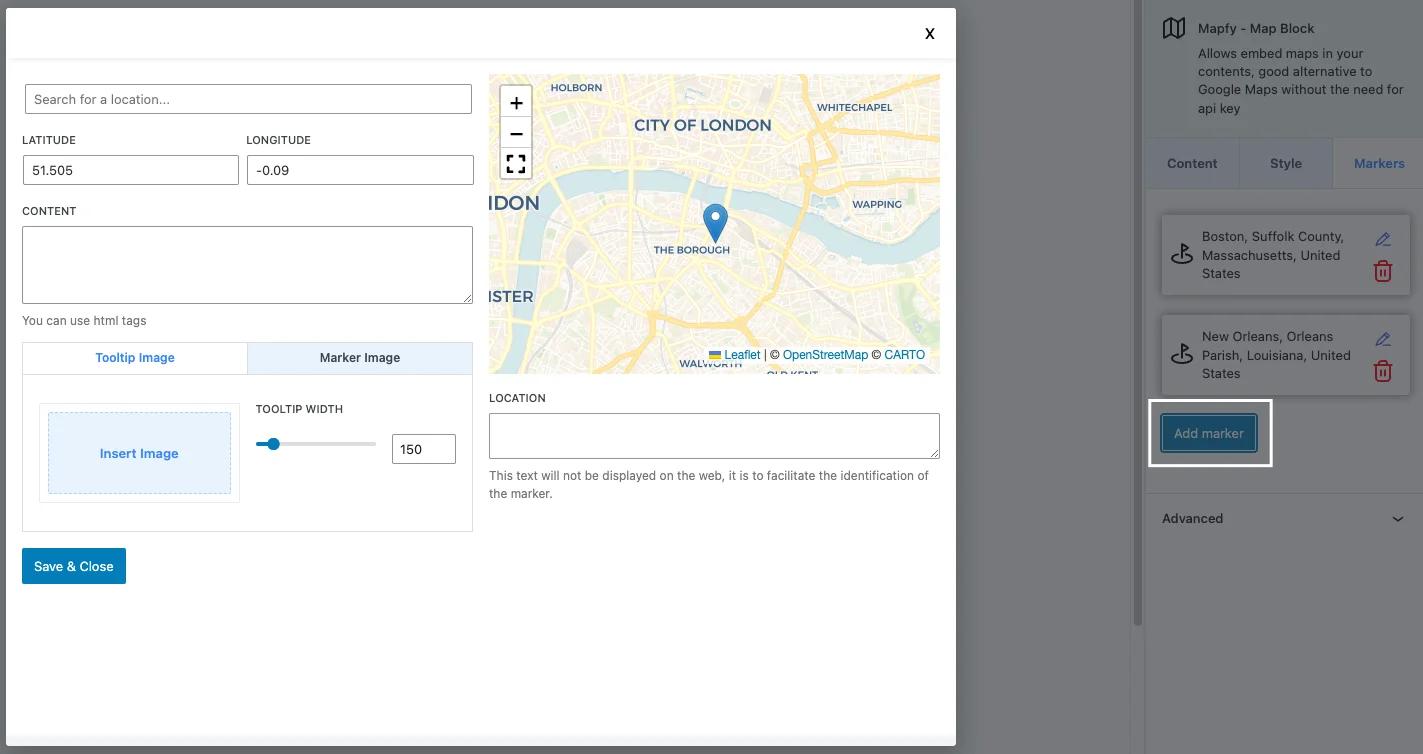Viewport: 1423px width, 754px height.
Task: Click the Mapfy map block logo
Action: click(1172, 27)
